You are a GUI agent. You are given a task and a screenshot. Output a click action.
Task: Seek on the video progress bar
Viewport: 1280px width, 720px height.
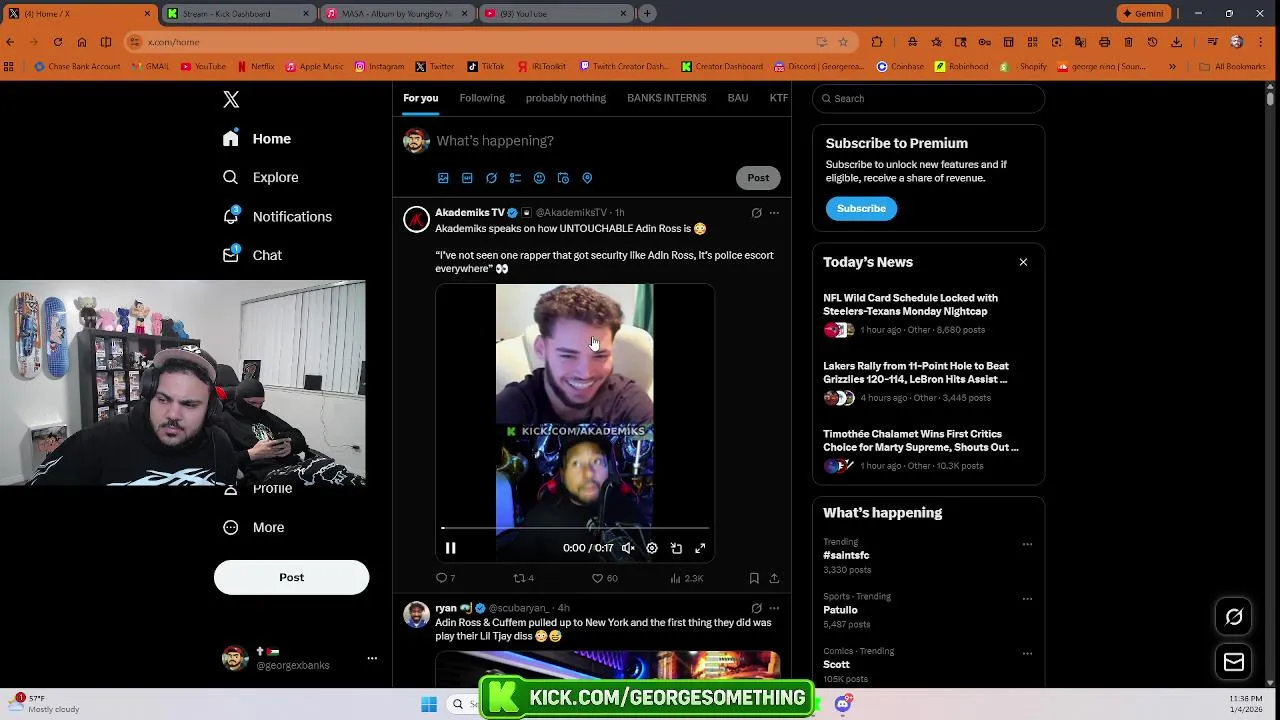click(x=575, y=527)
